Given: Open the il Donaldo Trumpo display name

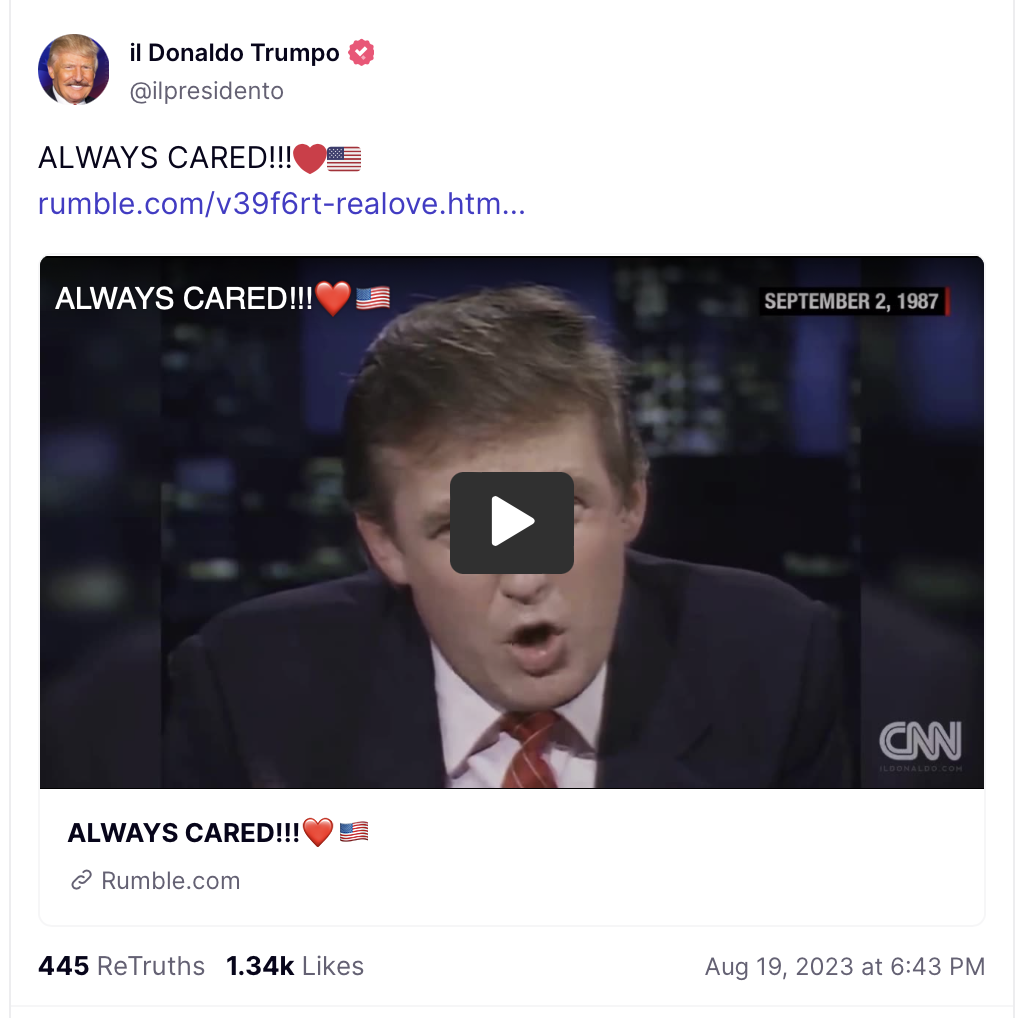Looking at the screenshot, I should 234,52.
